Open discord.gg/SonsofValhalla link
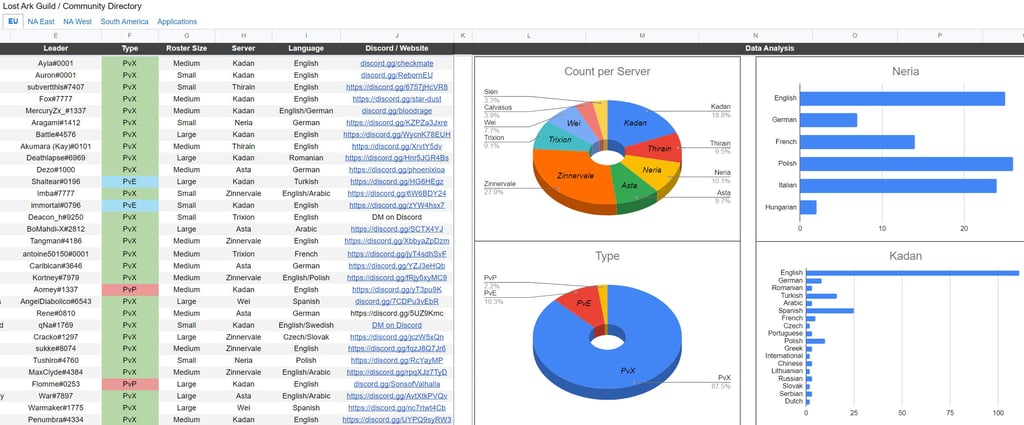Viewport: 1024px width, 425px height. tap(396, 384)
